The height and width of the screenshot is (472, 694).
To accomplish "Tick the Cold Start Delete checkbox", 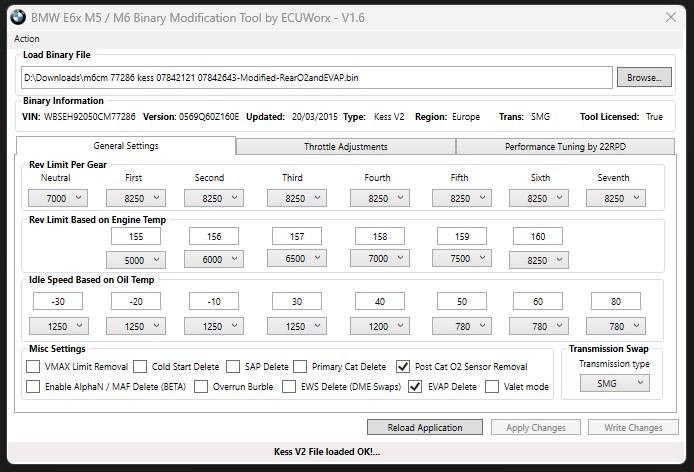I will [141, 367].
